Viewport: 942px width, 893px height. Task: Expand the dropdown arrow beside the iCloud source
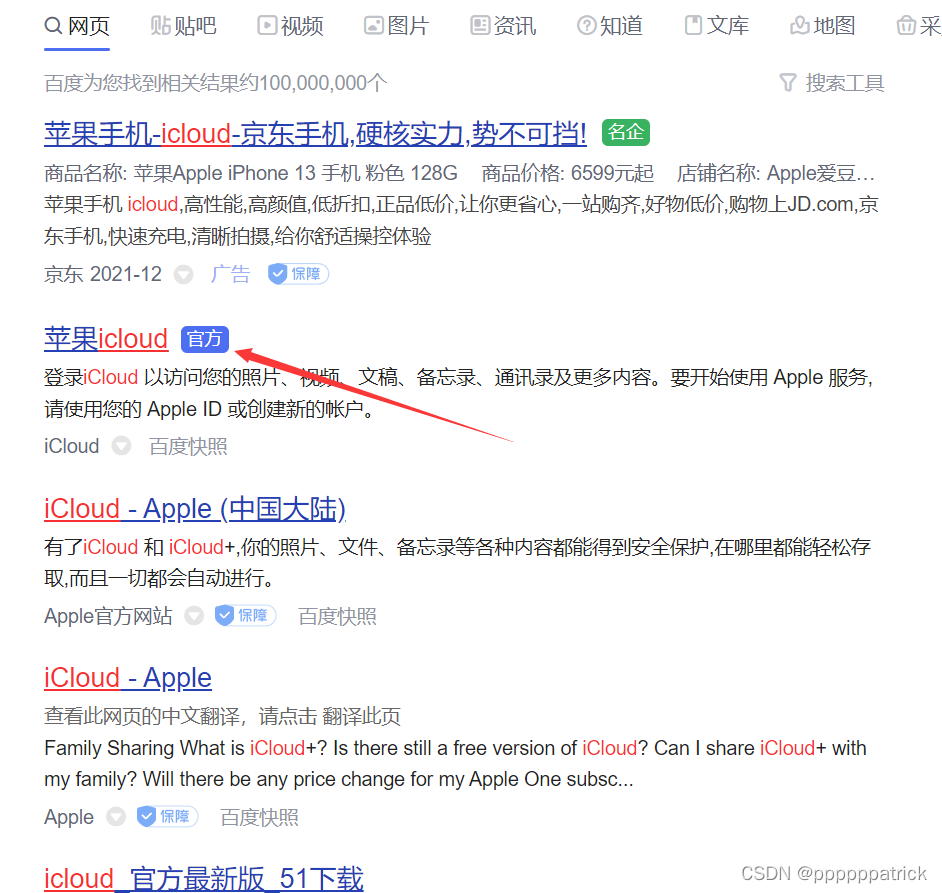pyautogui.click(x=121, y=446)
